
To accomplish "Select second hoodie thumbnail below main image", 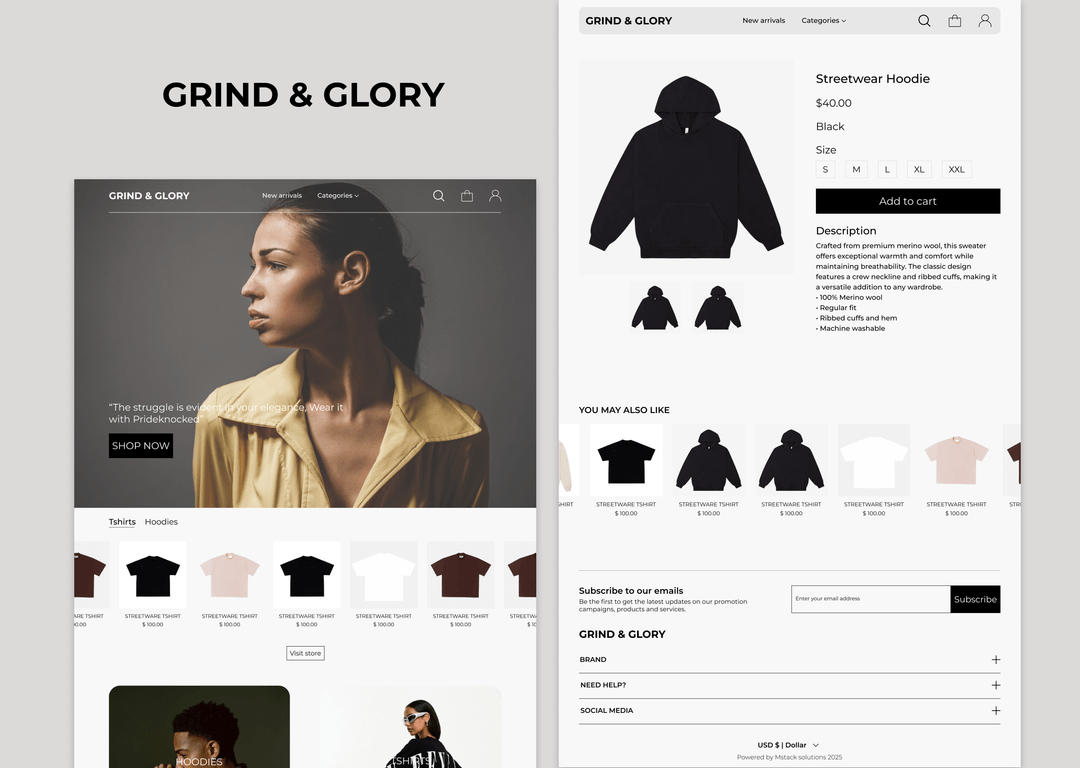I will pos(718,307).
